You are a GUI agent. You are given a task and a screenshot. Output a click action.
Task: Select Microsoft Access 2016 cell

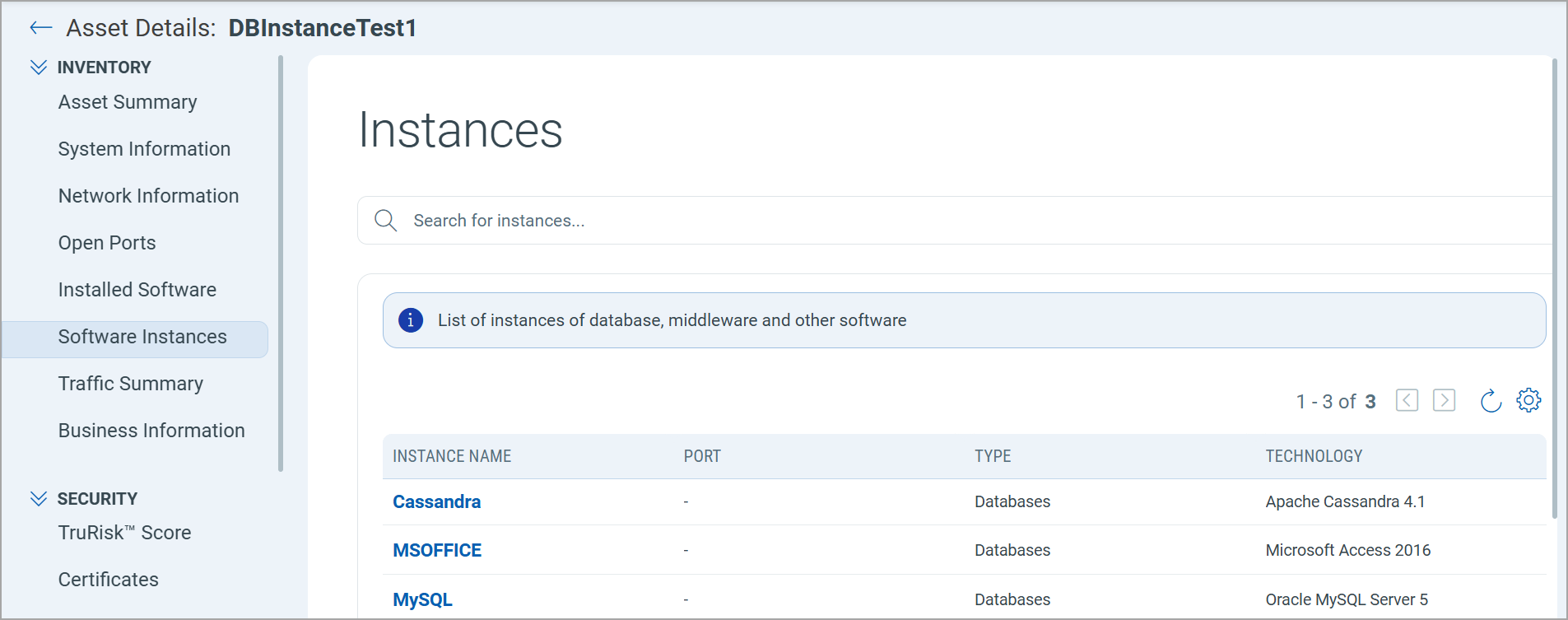point(1348,550)
